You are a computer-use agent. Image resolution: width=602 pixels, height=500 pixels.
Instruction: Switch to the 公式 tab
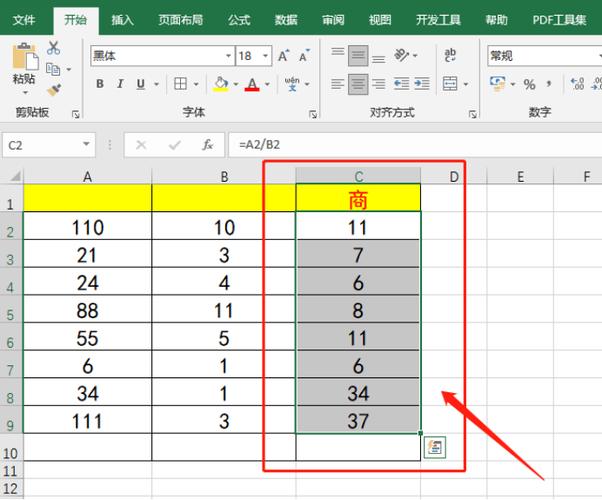(239, 20)
